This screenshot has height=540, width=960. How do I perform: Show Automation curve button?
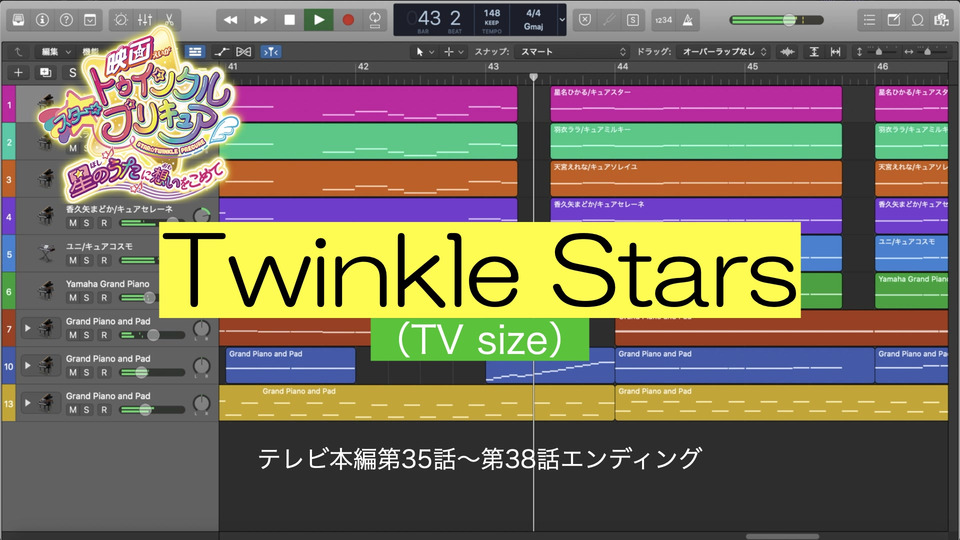pyautogui.click(x=222, y=52)
